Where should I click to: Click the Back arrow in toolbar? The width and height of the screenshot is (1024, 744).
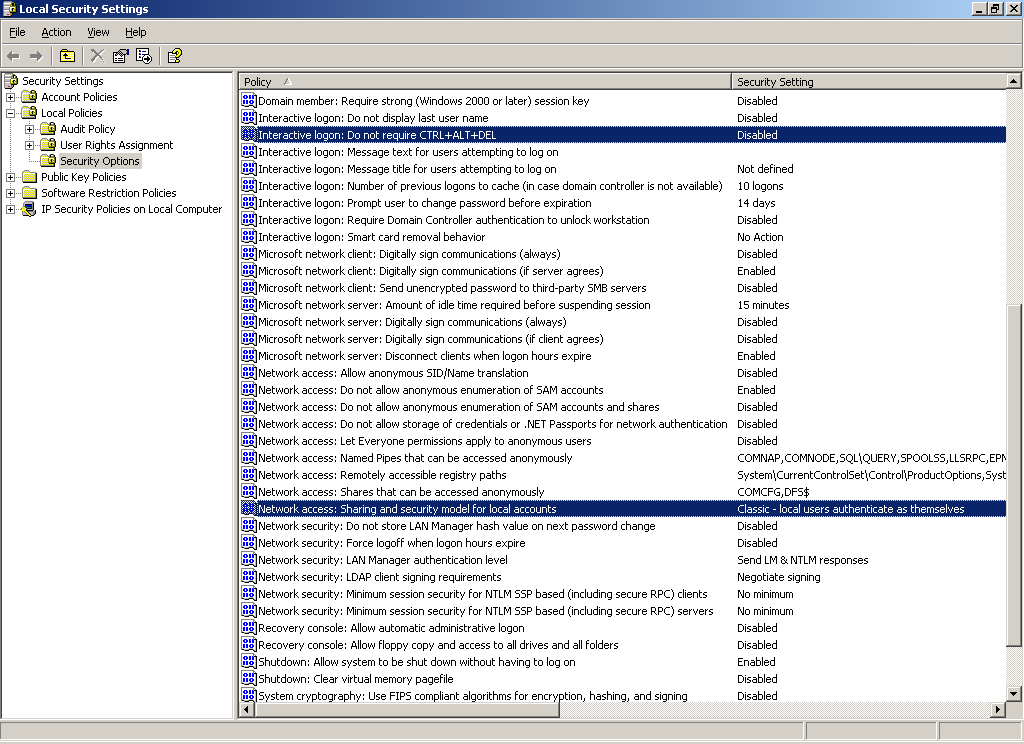pos(14,56)
